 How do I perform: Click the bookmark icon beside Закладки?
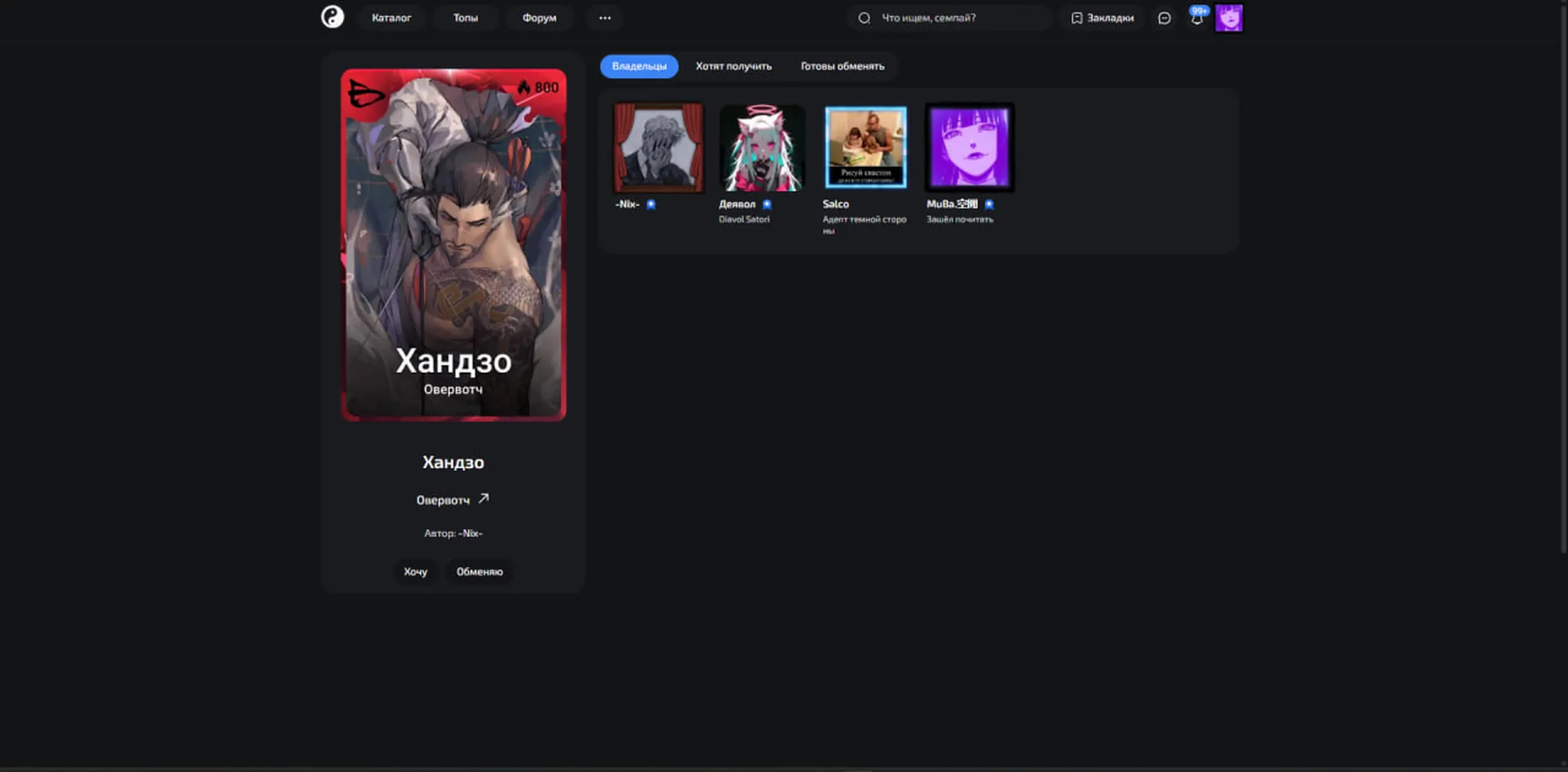tap(1076, 18)
